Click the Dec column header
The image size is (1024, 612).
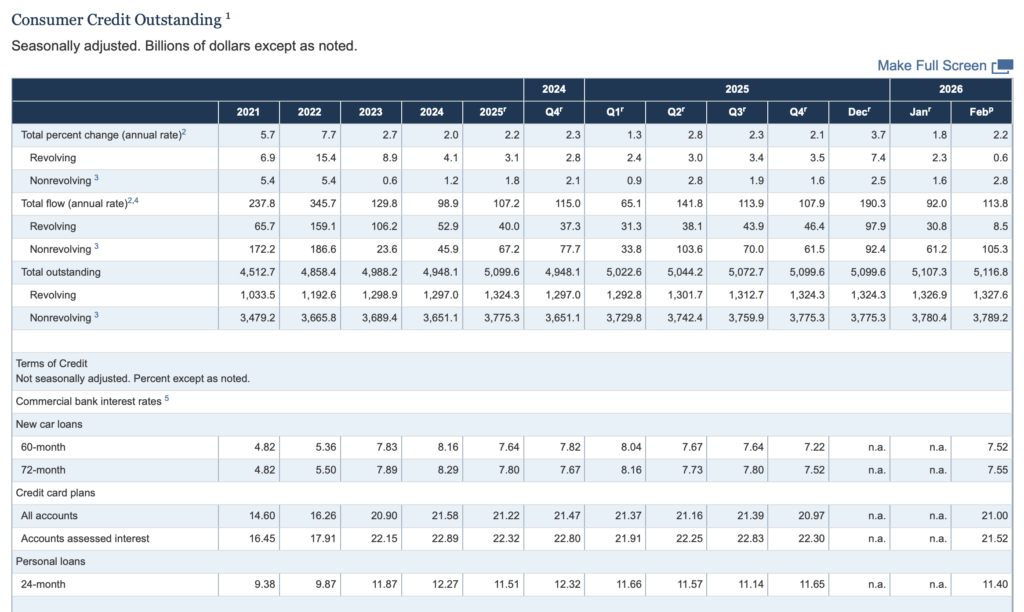tap(859, 112)
